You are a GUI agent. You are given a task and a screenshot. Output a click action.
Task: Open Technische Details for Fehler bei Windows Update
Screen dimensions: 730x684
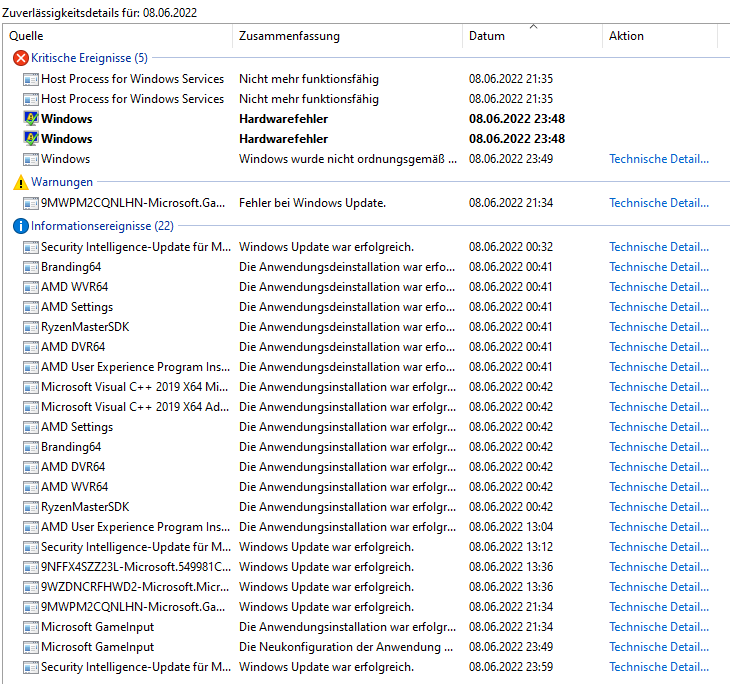point(659,203)
